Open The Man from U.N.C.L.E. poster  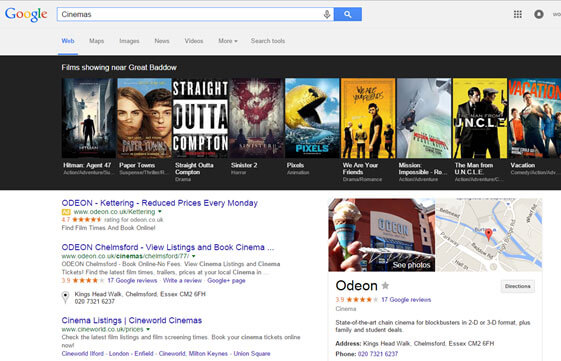click(480, 118)
